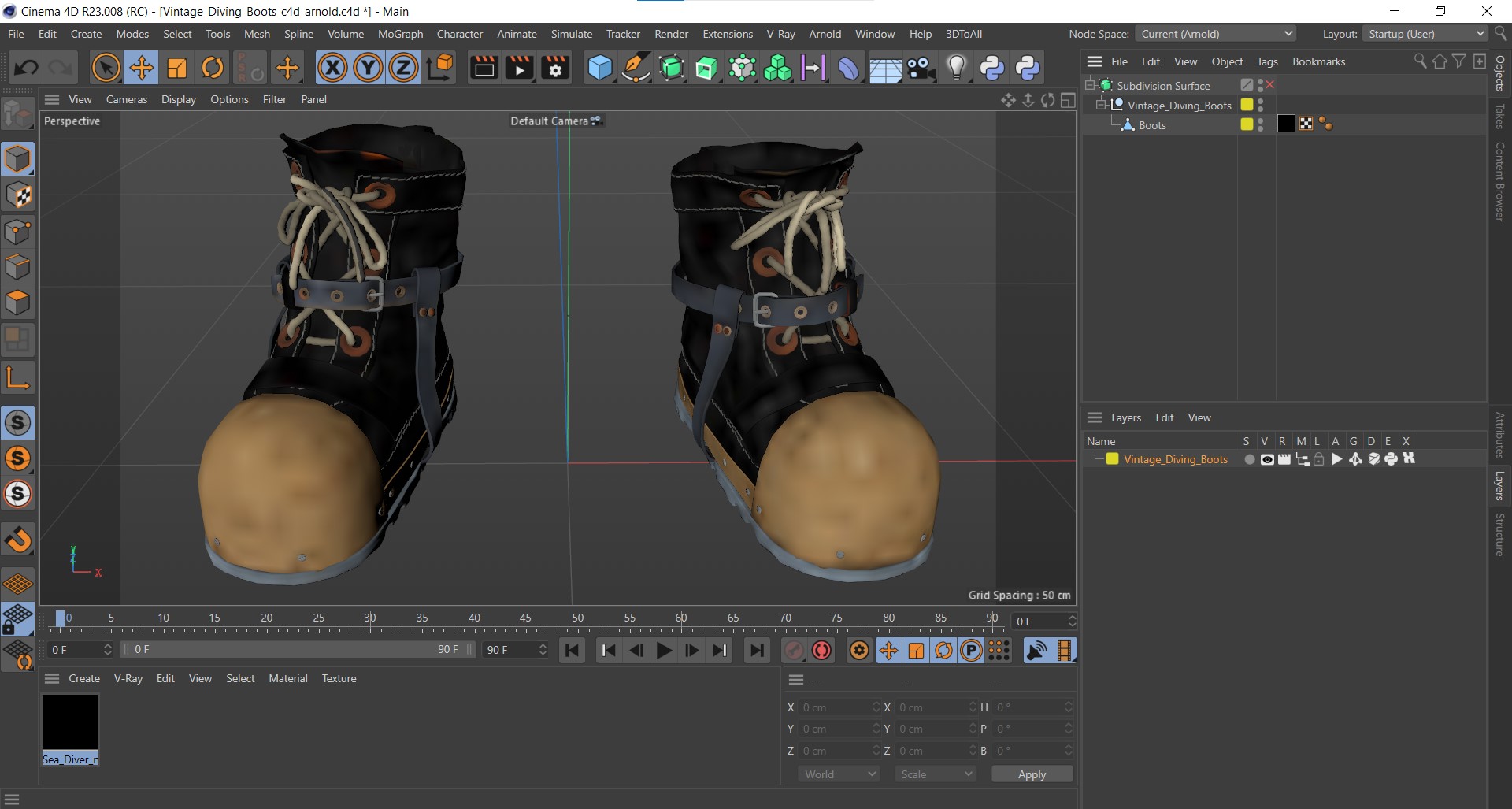Open the Node Space dropdown
The width and height of the screenshot is (1512, 809).
pyautogui.click(x=1216, y=34)
